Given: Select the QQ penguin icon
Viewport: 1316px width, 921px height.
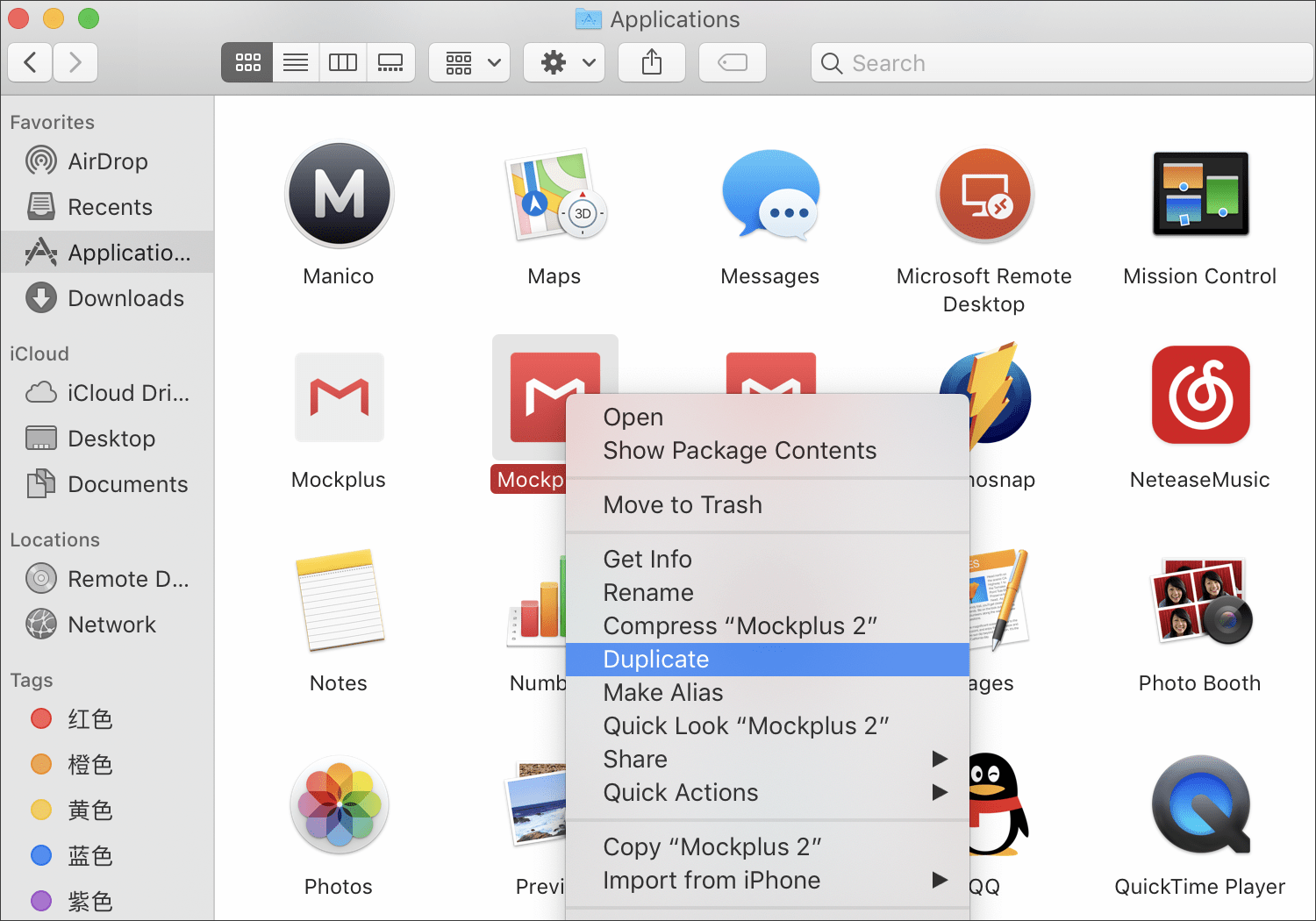Looking at the screenshot, I should click(x=998, y=804).
